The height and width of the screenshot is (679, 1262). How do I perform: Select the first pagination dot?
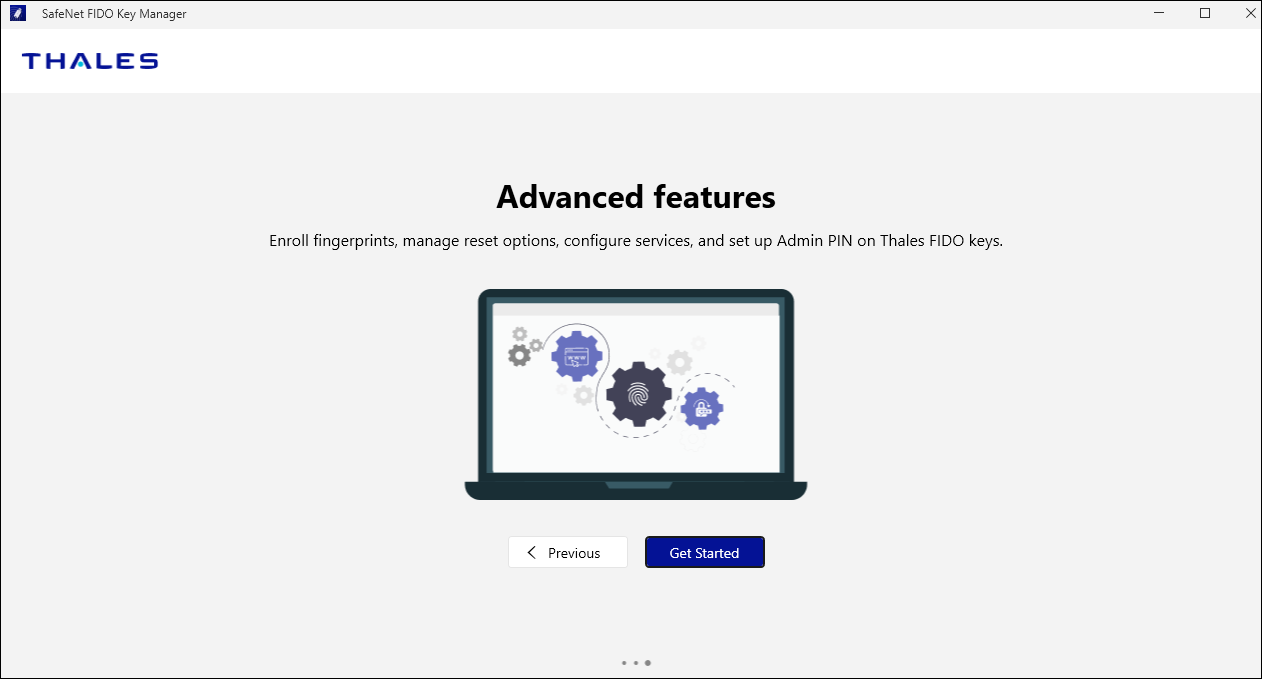623,662
